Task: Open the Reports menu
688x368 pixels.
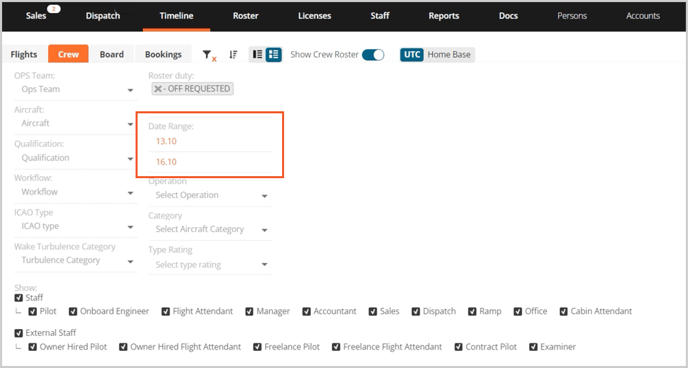Action: tap(444, 16)
